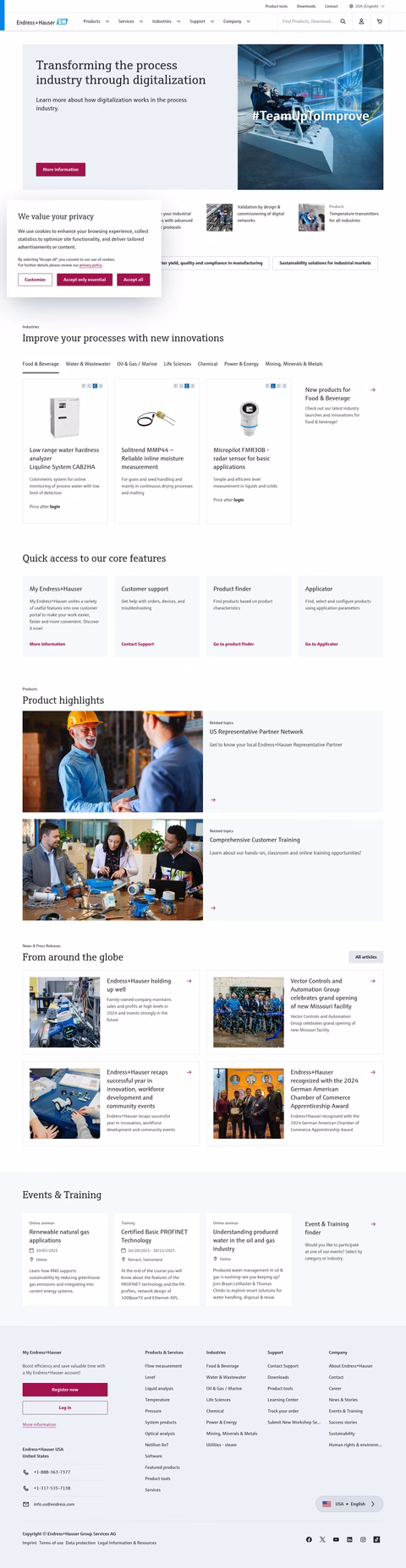Image resolution: width=406 pixels, height=1568 pixels.
Task: Expand the Products menu dropdown
Action: (96, 21)
